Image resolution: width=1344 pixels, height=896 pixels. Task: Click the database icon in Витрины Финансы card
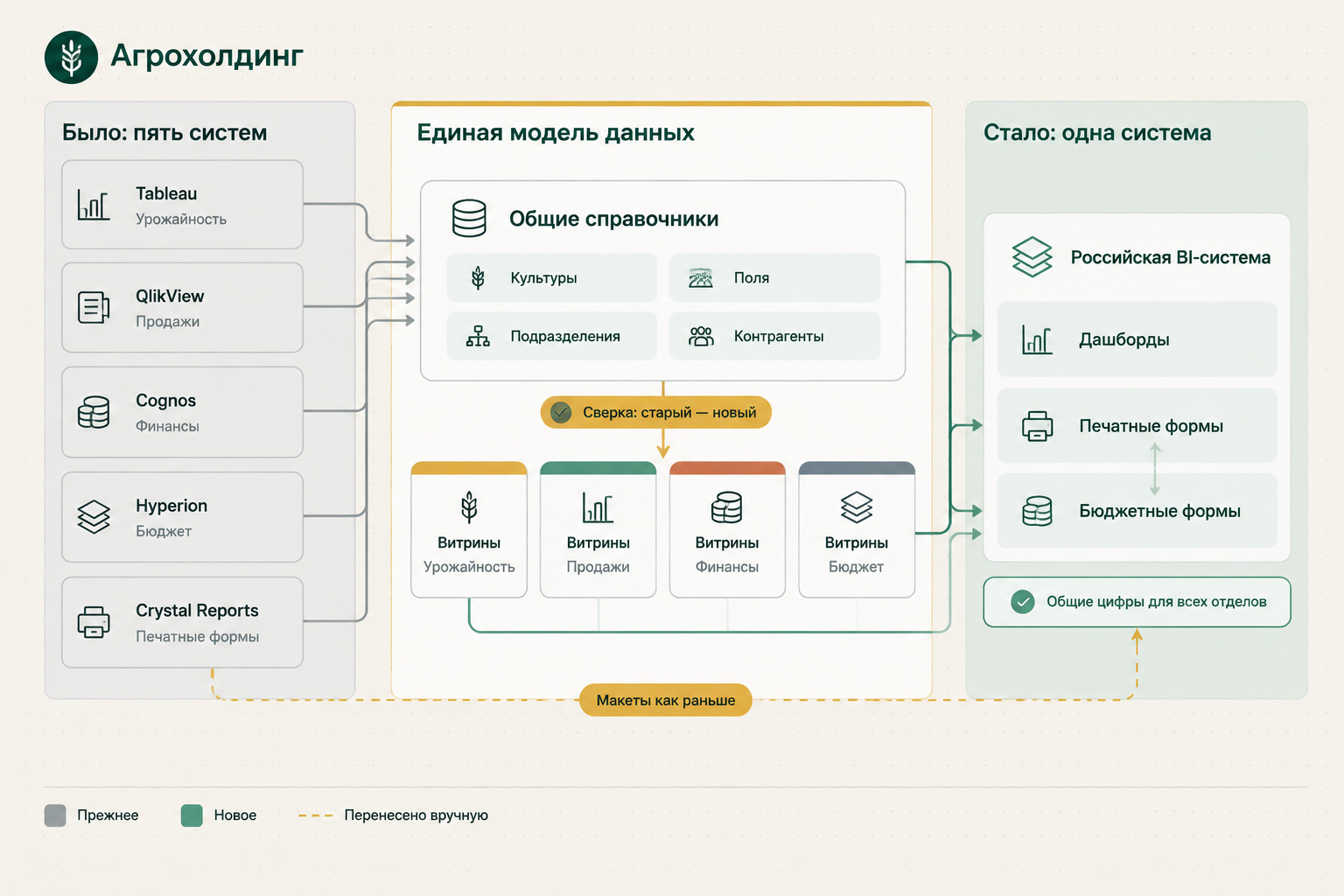click(727, 507)
